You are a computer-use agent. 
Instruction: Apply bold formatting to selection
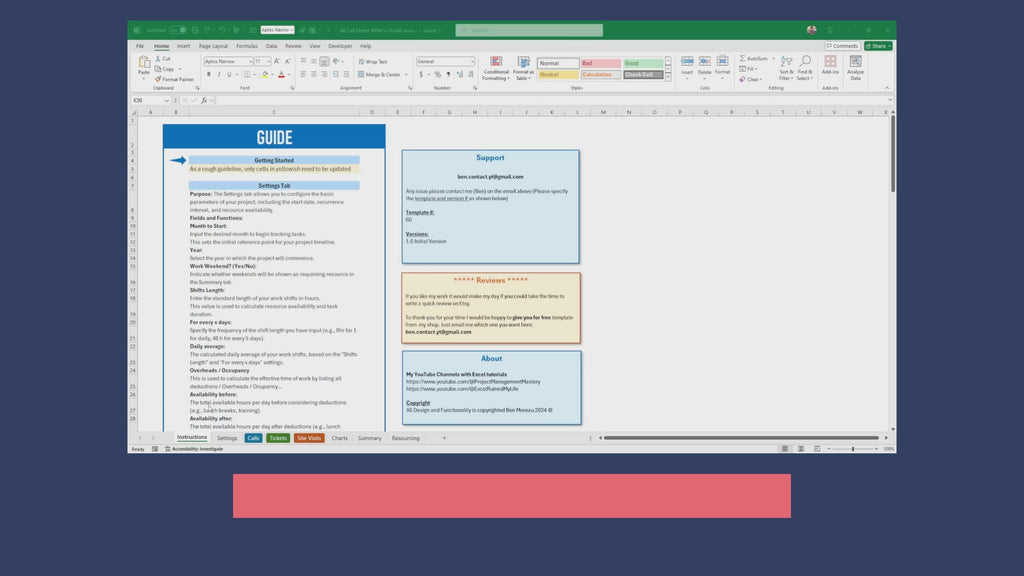click(208, 74)
